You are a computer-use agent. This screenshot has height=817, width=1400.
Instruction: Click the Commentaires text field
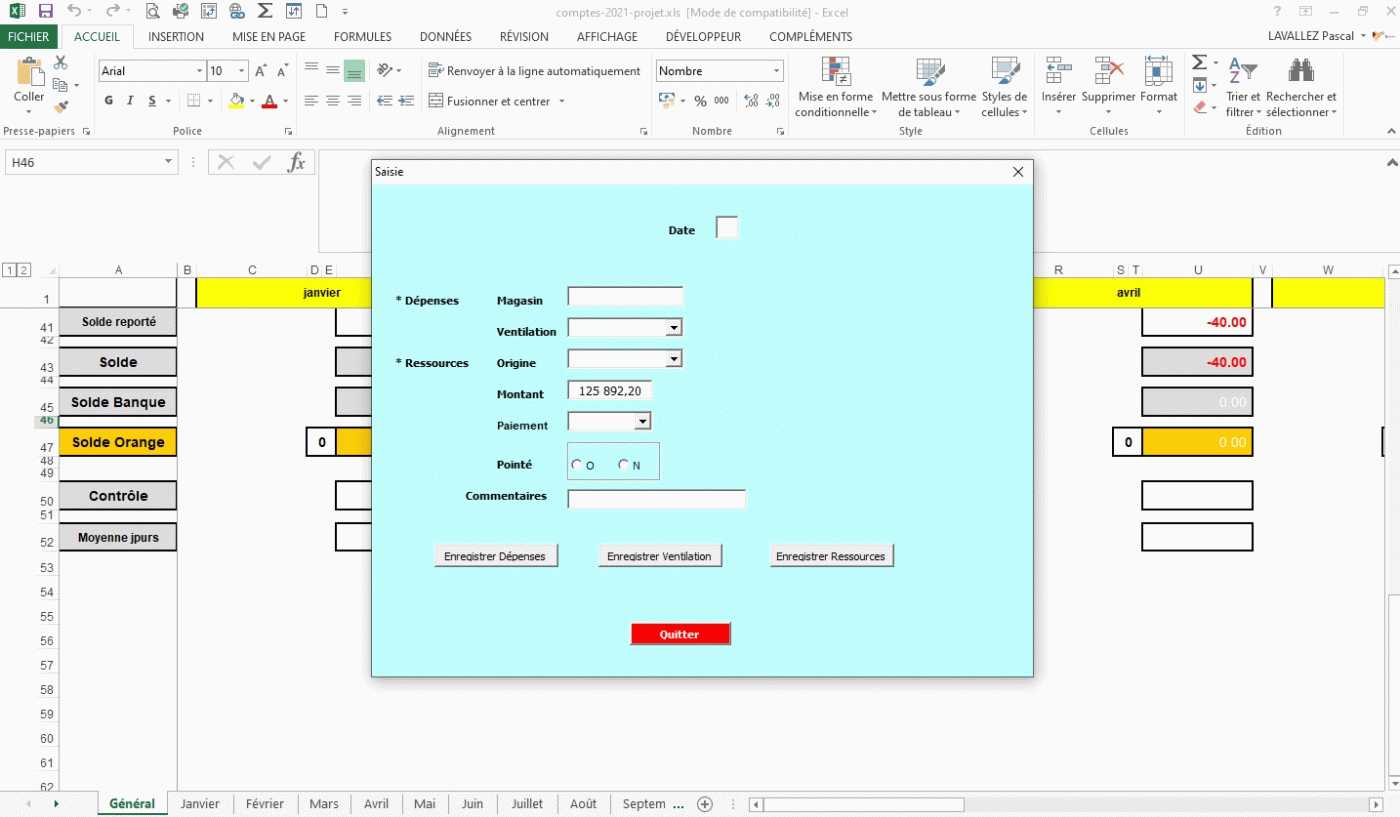click(656, 499)
